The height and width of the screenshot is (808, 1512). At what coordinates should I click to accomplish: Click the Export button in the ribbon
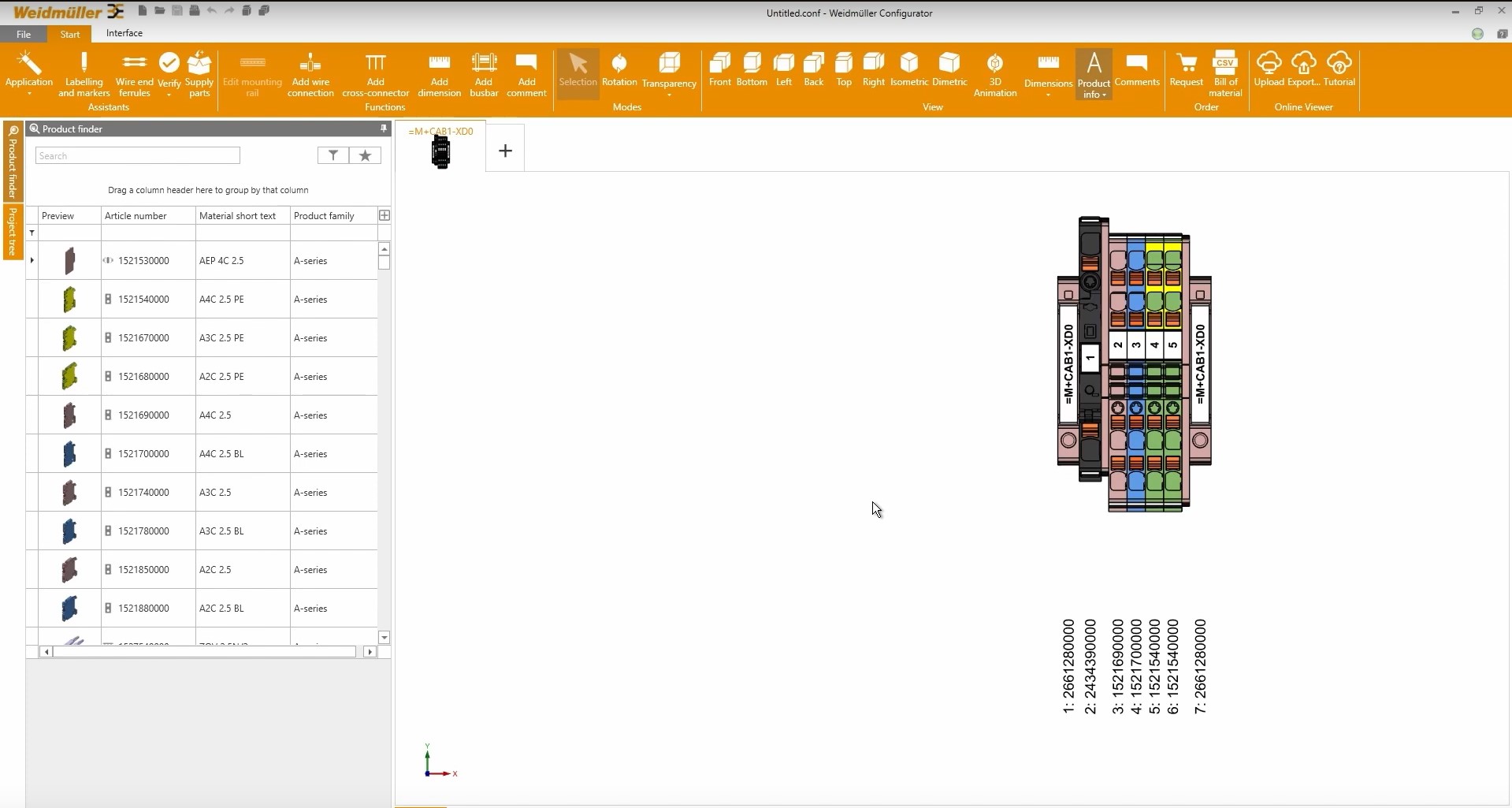click(1303, 69)
